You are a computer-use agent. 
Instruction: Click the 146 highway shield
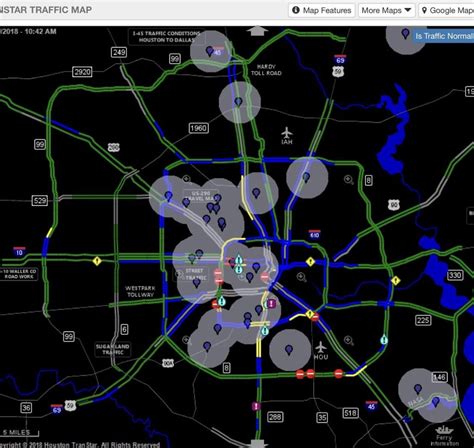tap(439, 377)
